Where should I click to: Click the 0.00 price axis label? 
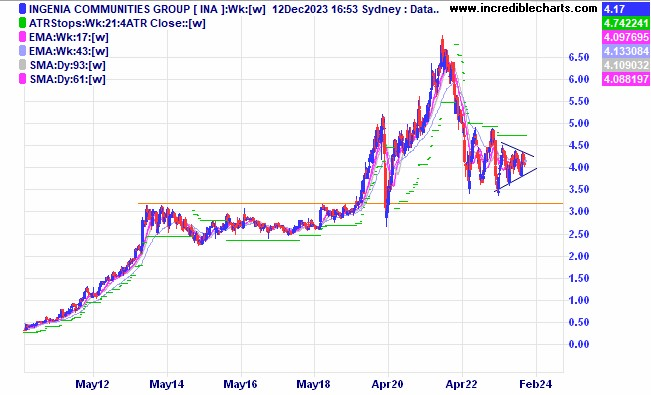point(579,344)
